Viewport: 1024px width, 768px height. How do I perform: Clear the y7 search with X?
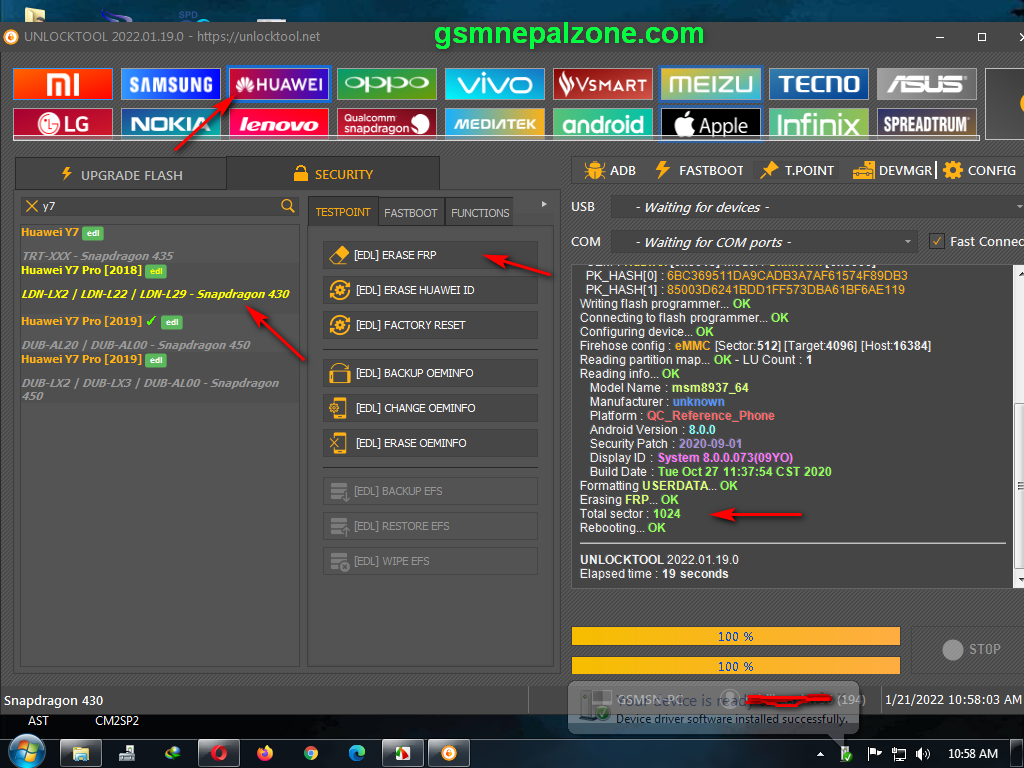pyautogui.click(x=31, y=206)
